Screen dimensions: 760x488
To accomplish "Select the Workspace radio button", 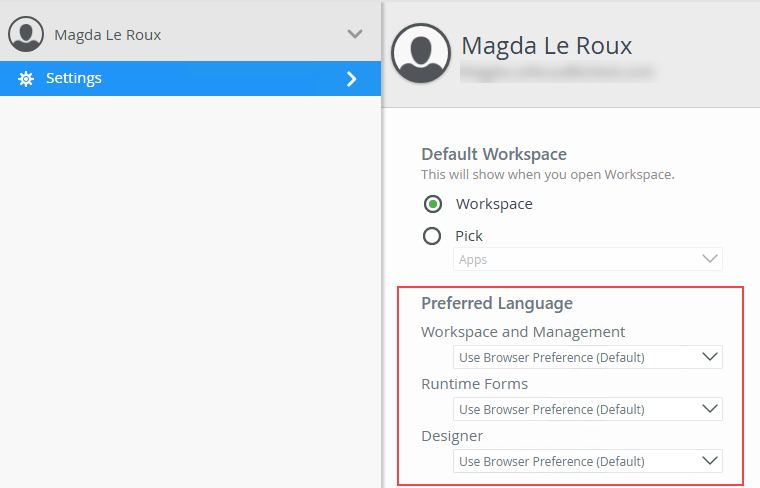I will [433, 204].
